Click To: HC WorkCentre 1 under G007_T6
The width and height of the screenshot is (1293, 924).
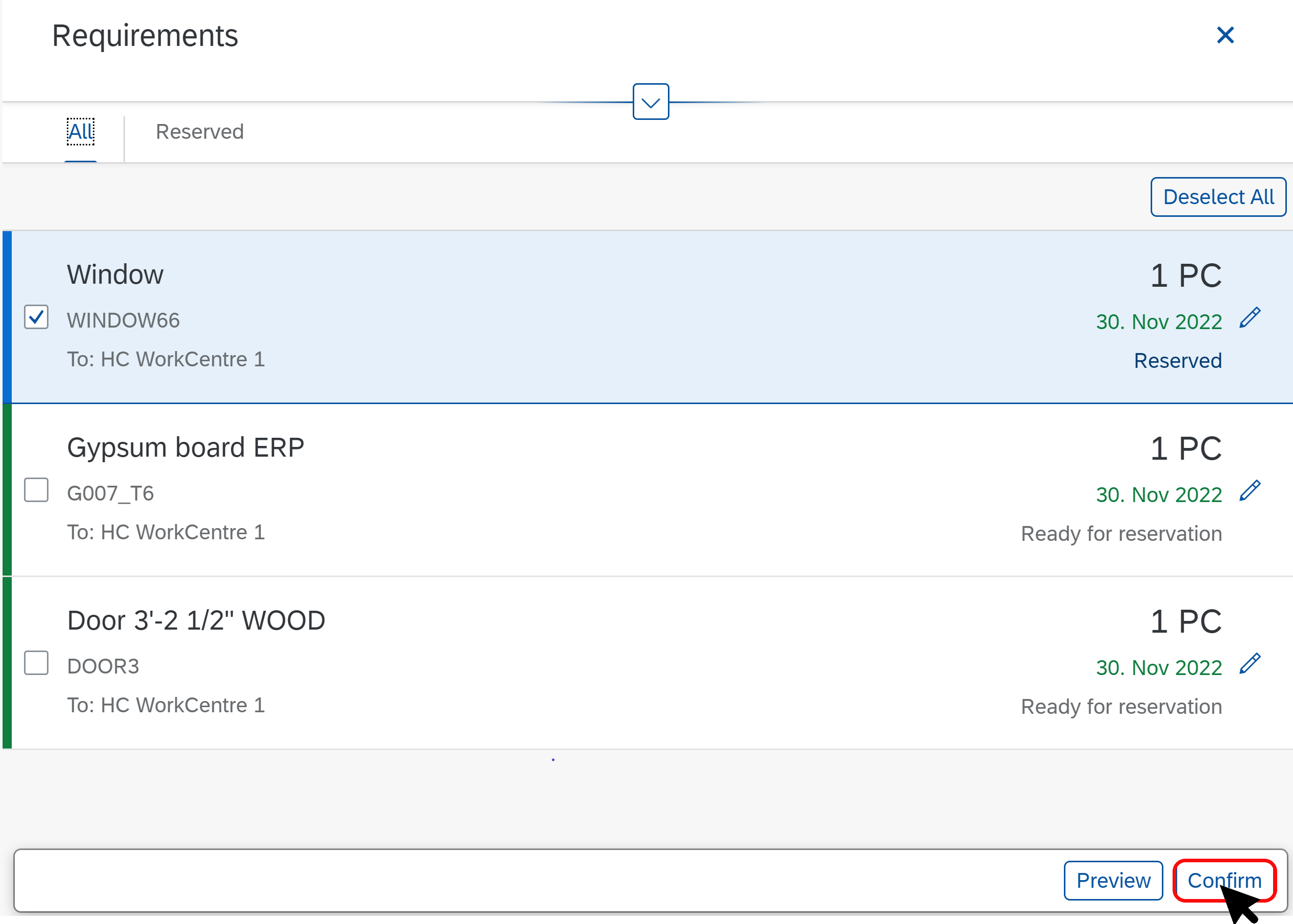coord(166,533)
